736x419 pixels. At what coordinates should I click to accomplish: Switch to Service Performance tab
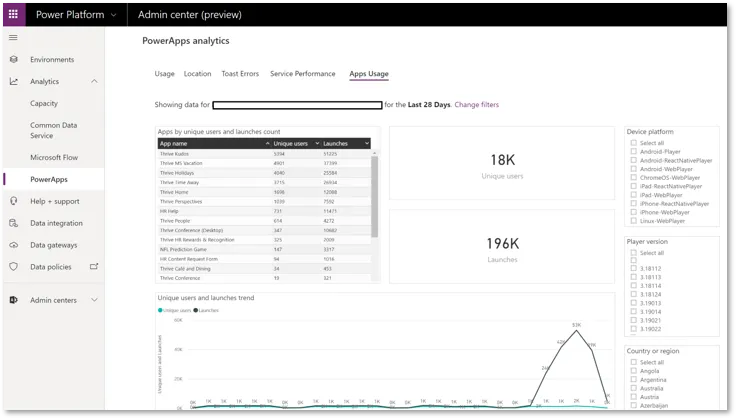pos(303,74)
